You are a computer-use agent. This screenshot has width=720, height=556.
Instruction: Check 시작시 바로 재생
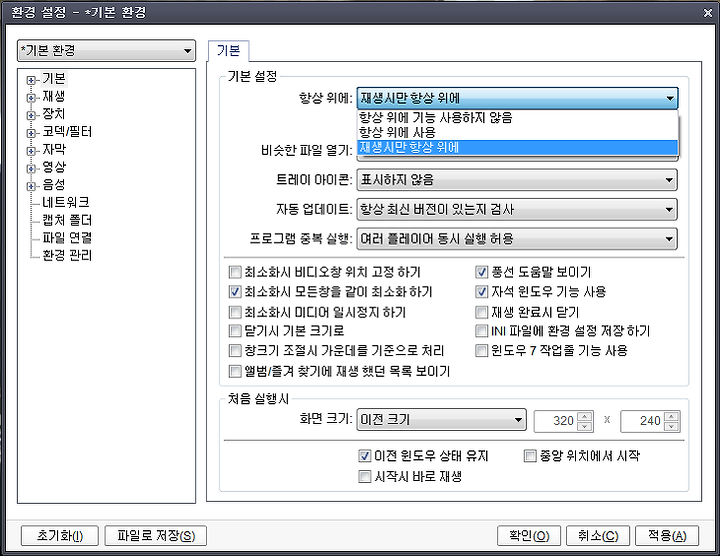365,477
